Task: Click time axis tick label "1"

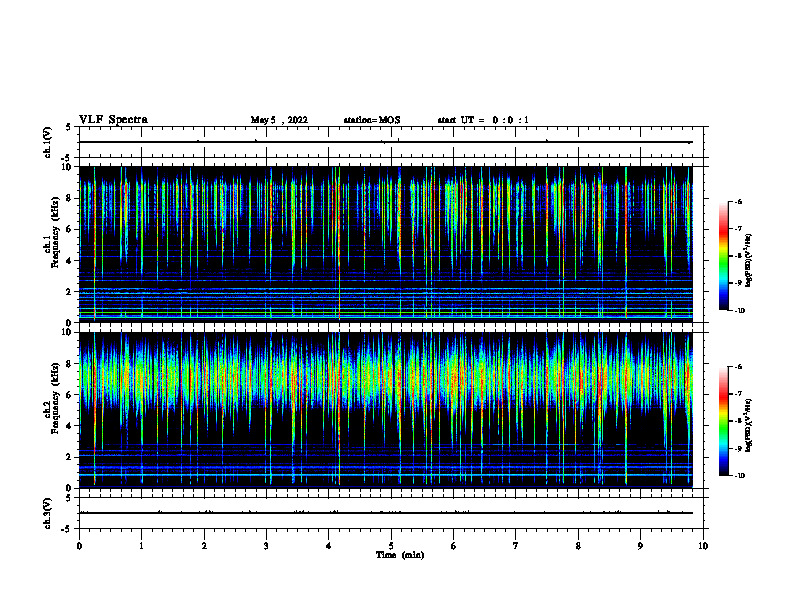Action: click(x=141, y=546)
